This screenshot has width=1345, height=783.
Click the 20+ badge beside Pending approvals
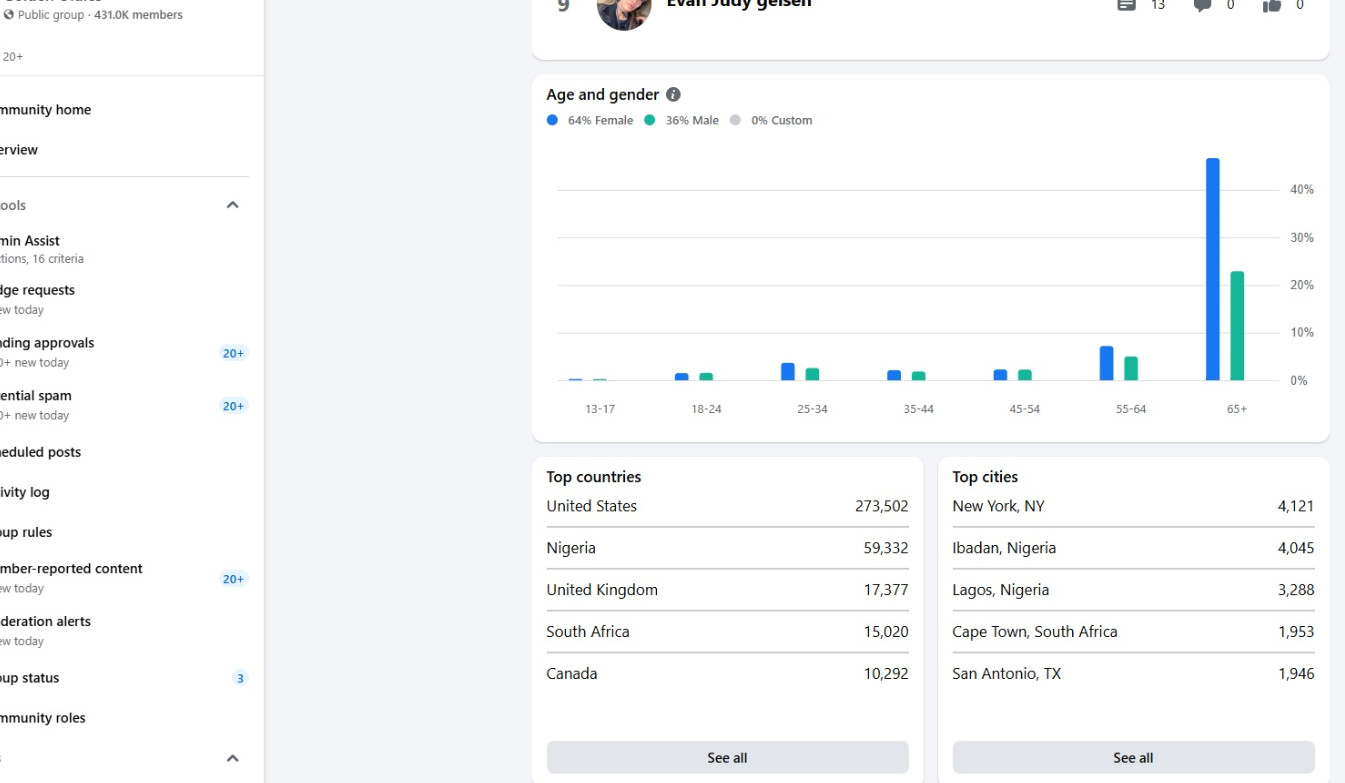coord(234,353)
